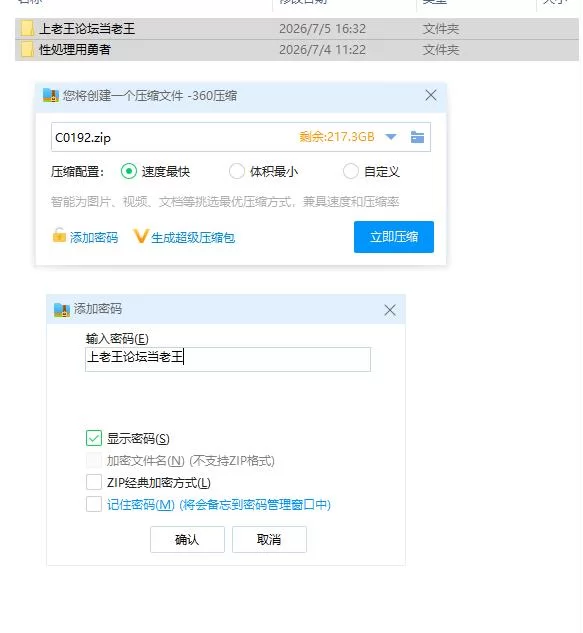Image resolution: width=583 pixels, height=633 pixels.
Task: Expand the save path dropdown arrow
Action: tap(390, 137)
